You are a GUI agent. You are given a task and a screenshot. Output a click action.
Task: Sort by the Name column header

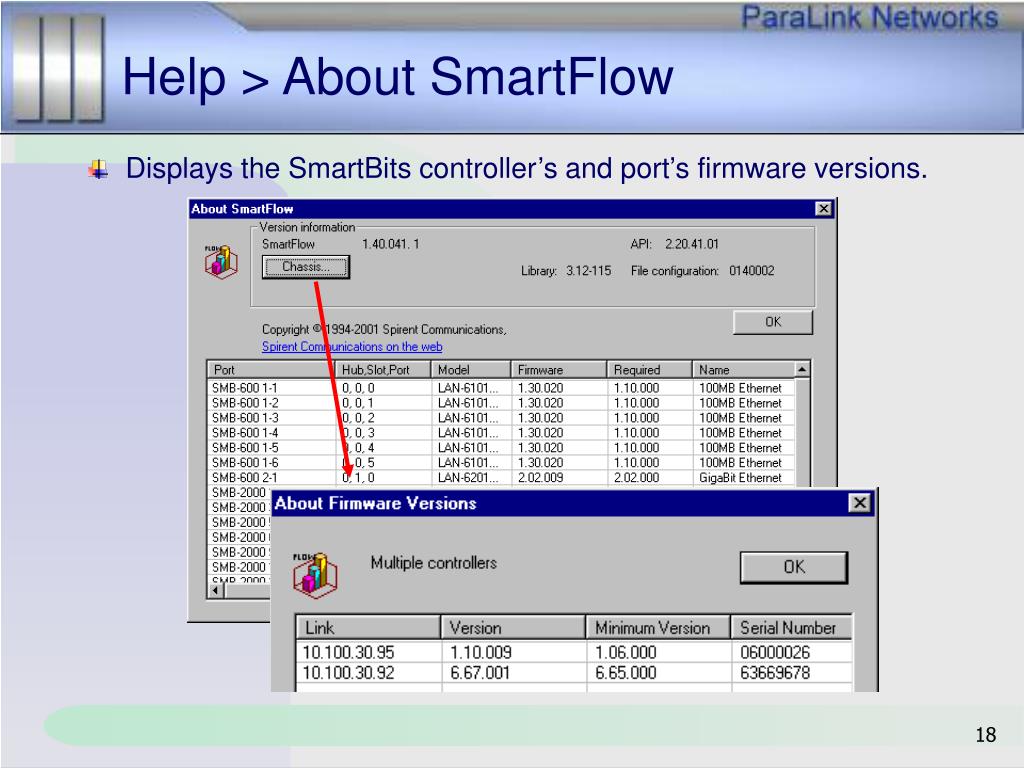[x=743, y=370]
